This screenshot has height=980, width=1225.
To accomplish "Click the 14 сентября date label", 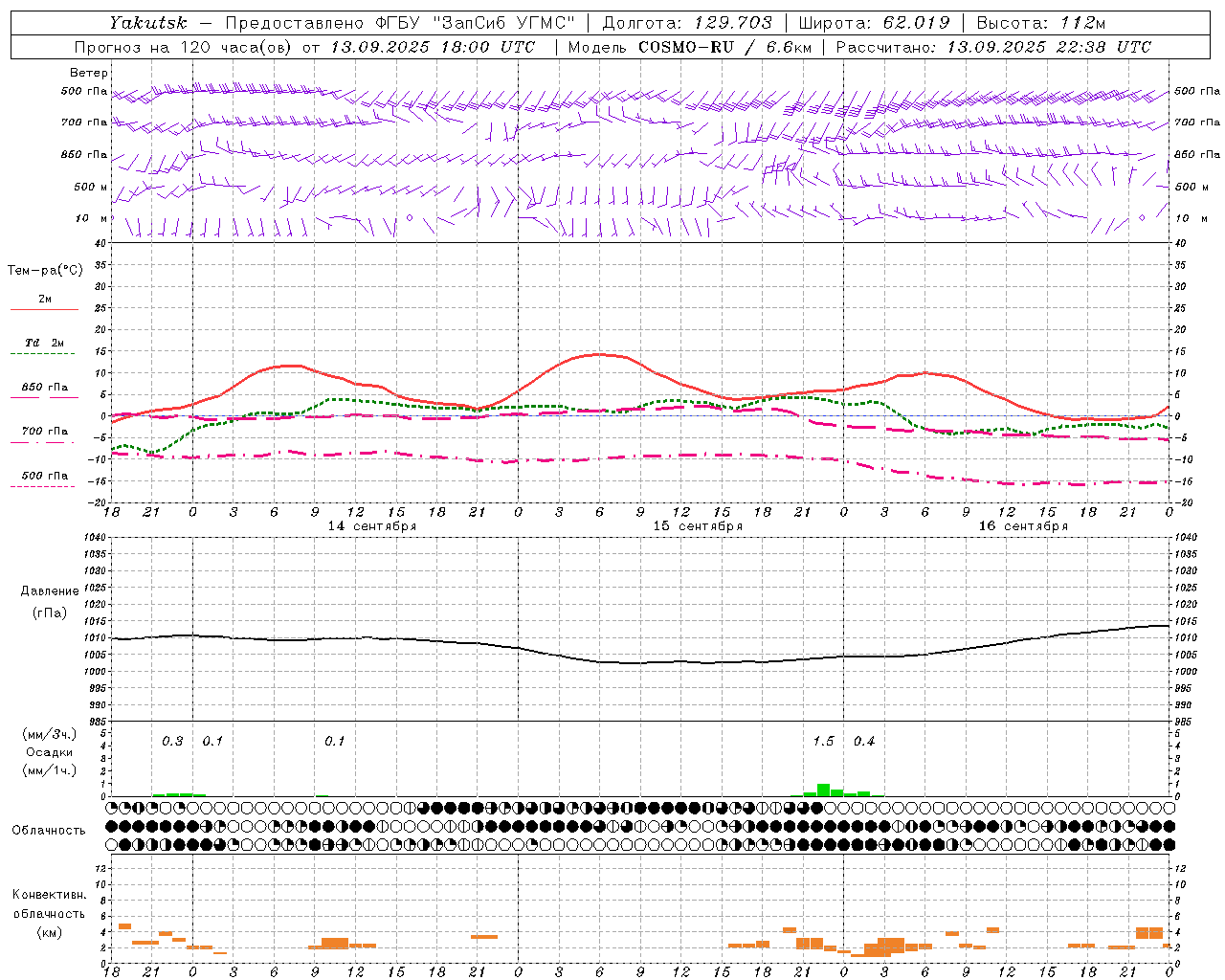I will pos(372,526).
